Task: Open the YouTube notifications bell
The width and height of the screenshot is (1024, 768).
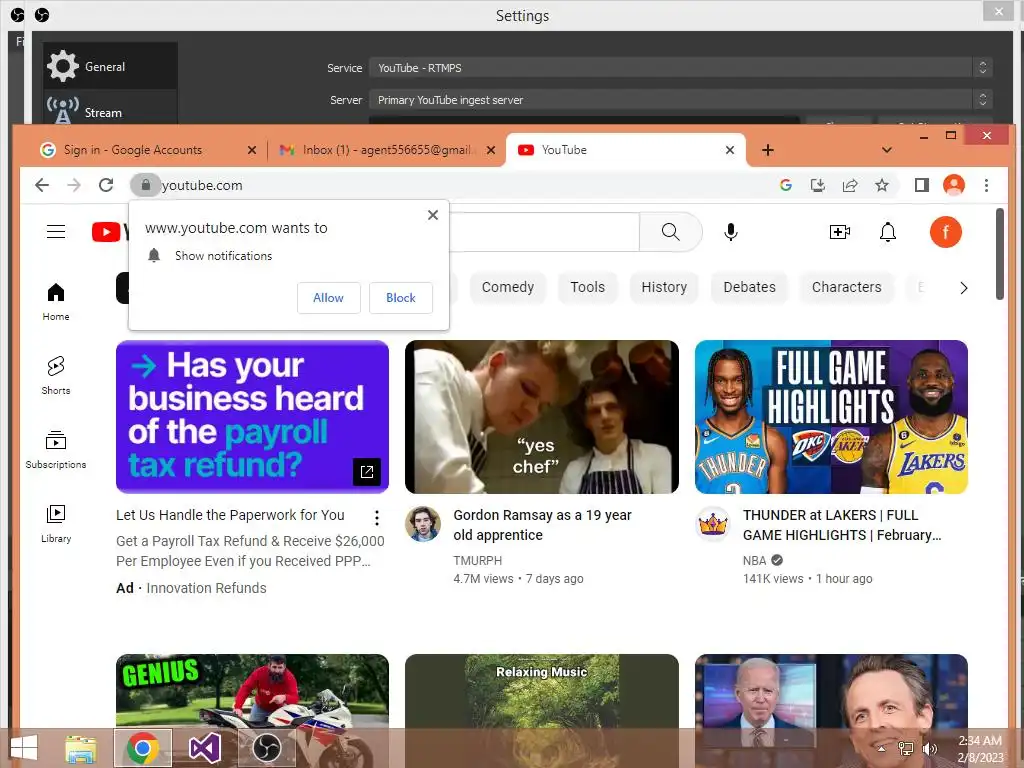Action: [888, 232]
